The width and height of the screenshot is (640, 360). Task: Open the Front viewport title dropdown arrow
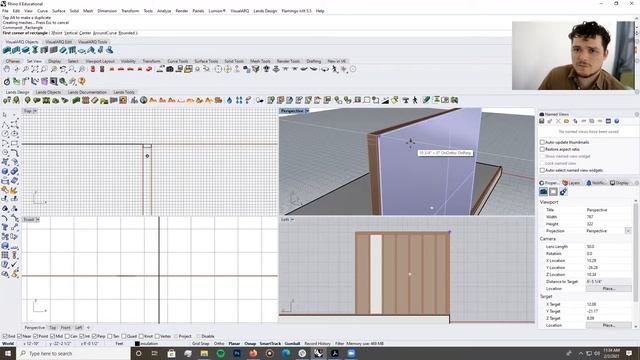click(x=37, y=220)
